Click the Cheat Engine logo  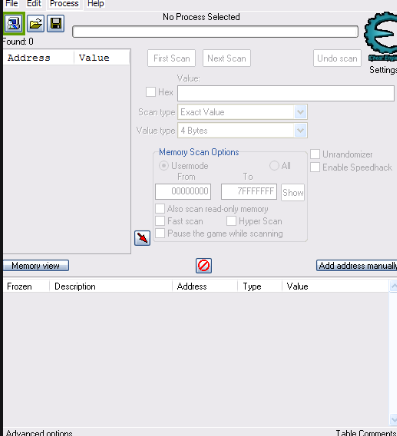(381, 37)
